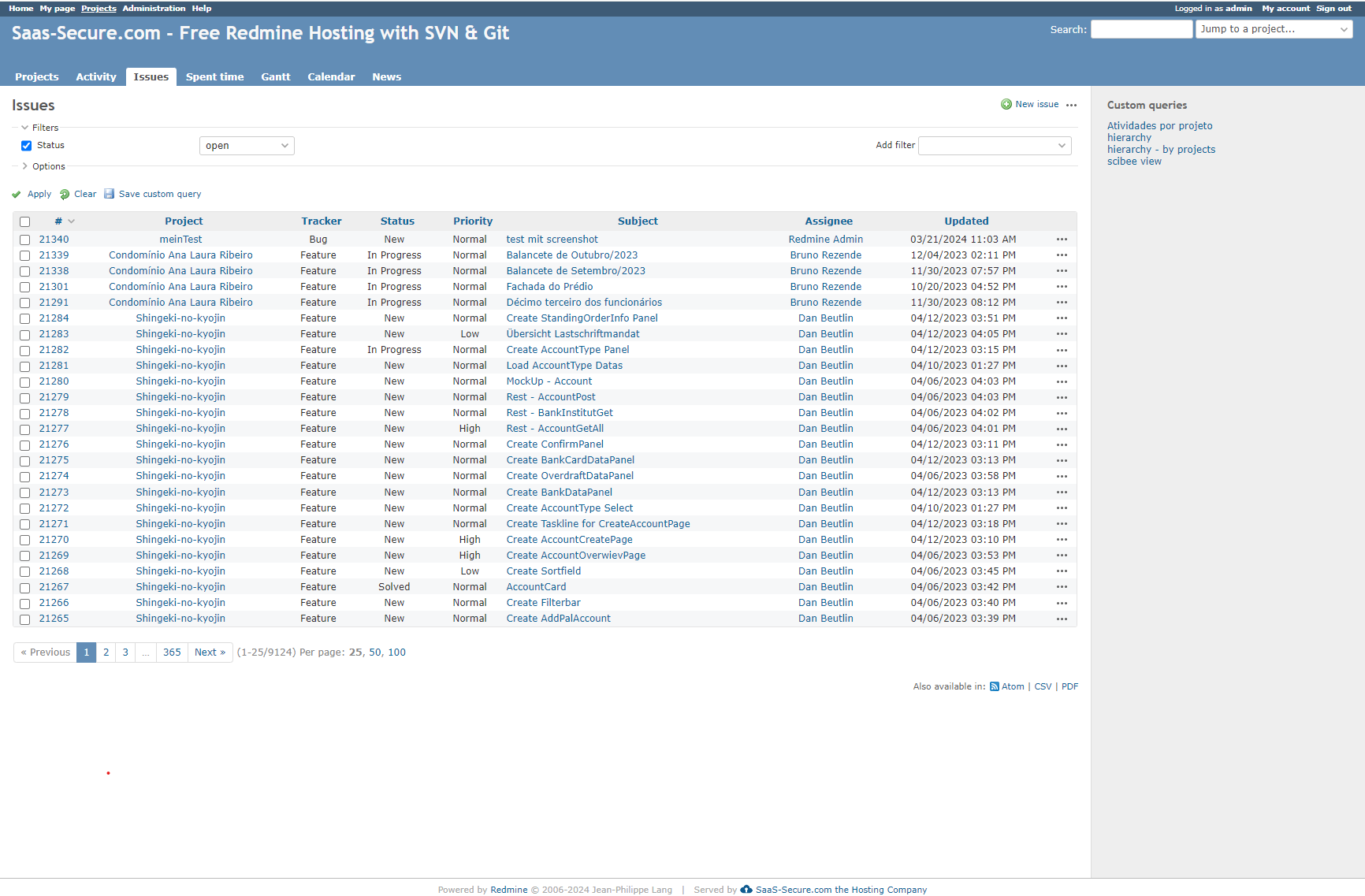
Task: Open the actions menu beside New issue
Action: (x=1071, y=105)
